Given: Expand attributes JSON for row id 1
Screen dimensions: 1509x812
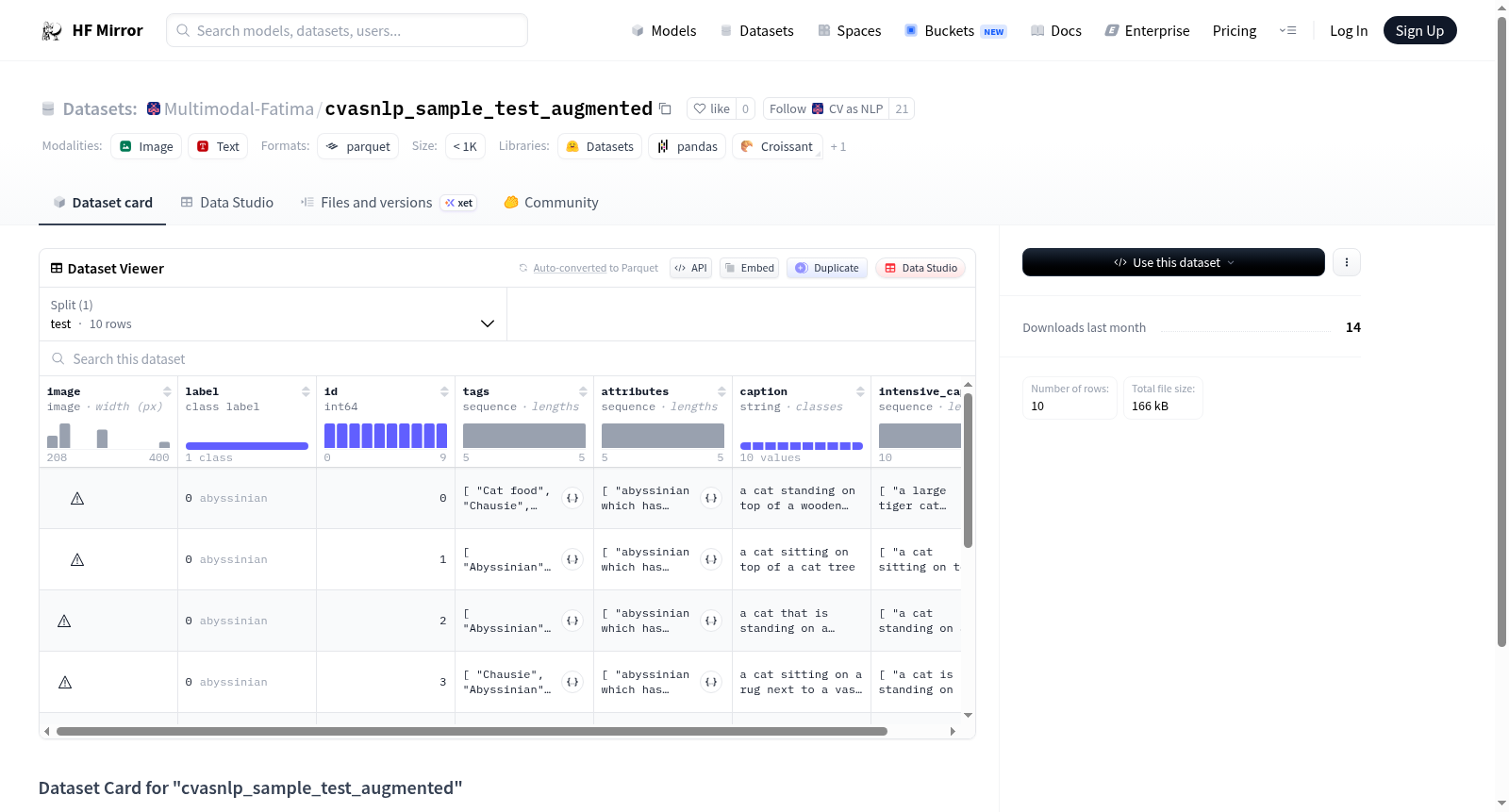Looking at the screenshot, I should point(711,559).
